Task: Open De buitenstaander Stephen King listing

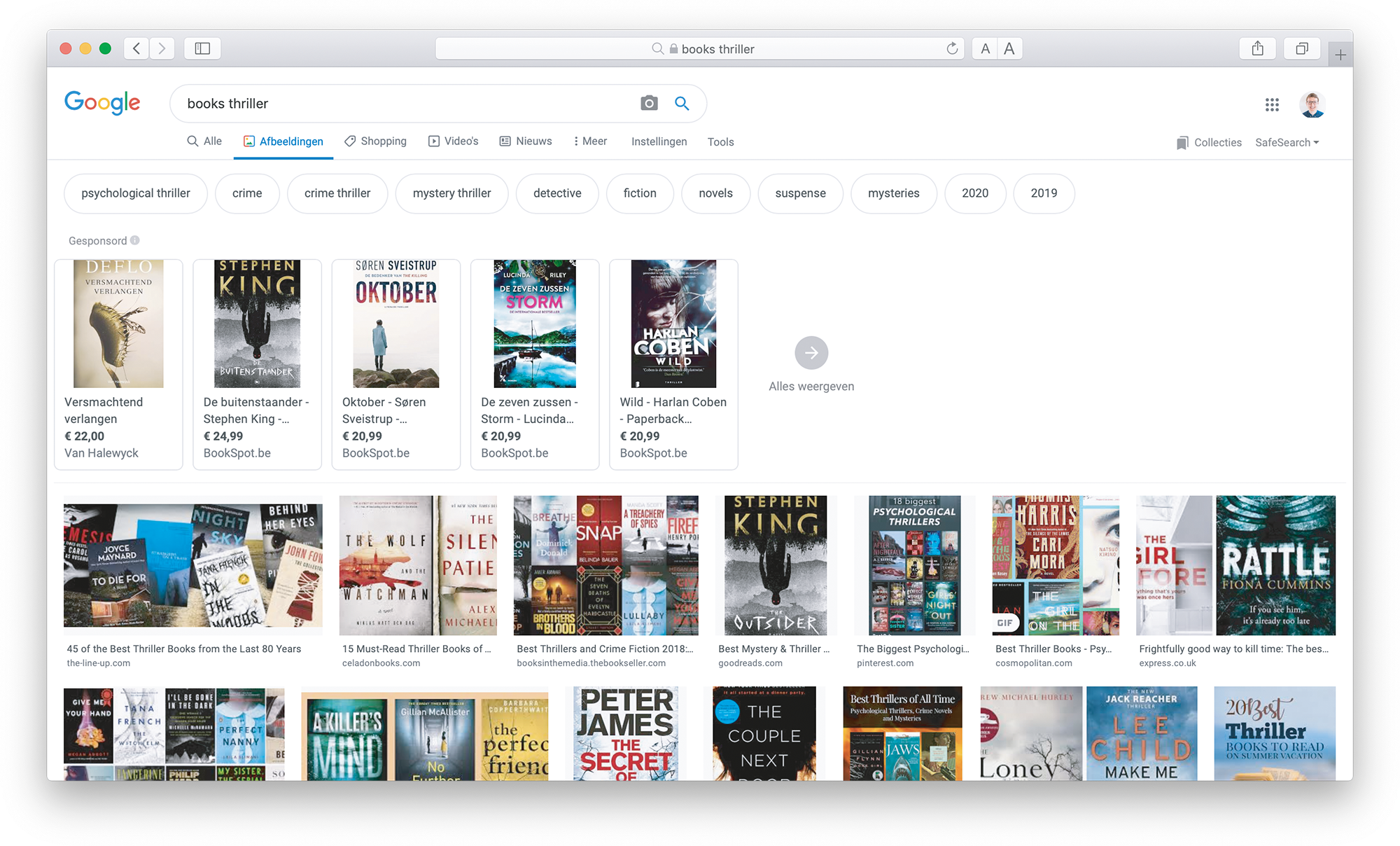Action: (x=257, y=364)
